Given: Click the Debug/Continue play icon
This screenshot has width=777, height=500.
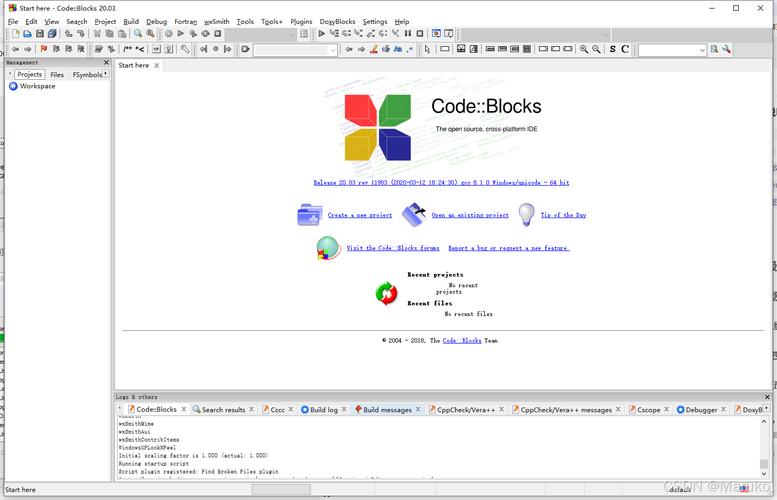Looking at the screenshot, I should point(322,34).
